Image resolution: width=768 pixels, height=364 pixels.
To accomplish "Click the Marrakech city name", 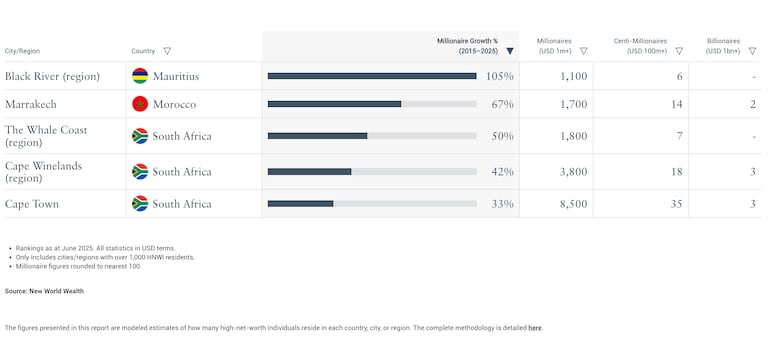I will 30,104.
